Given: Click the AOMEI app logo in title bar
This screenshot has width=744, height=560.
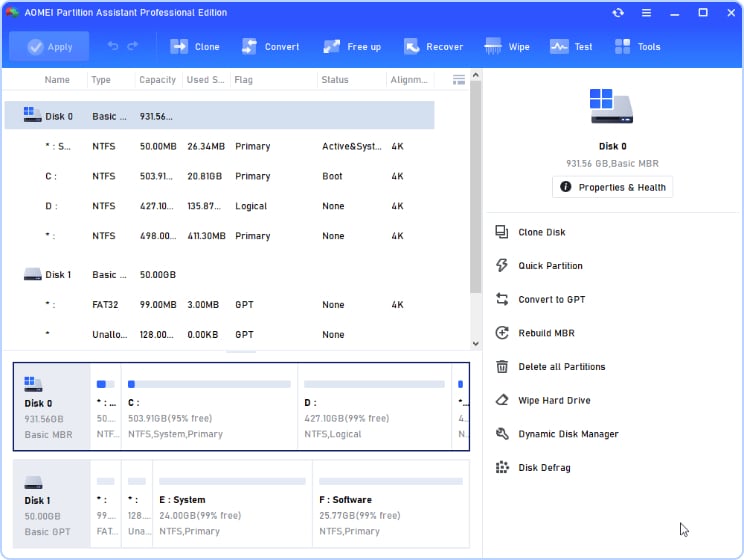Looking at the screenshot, I should pos(12,12).
